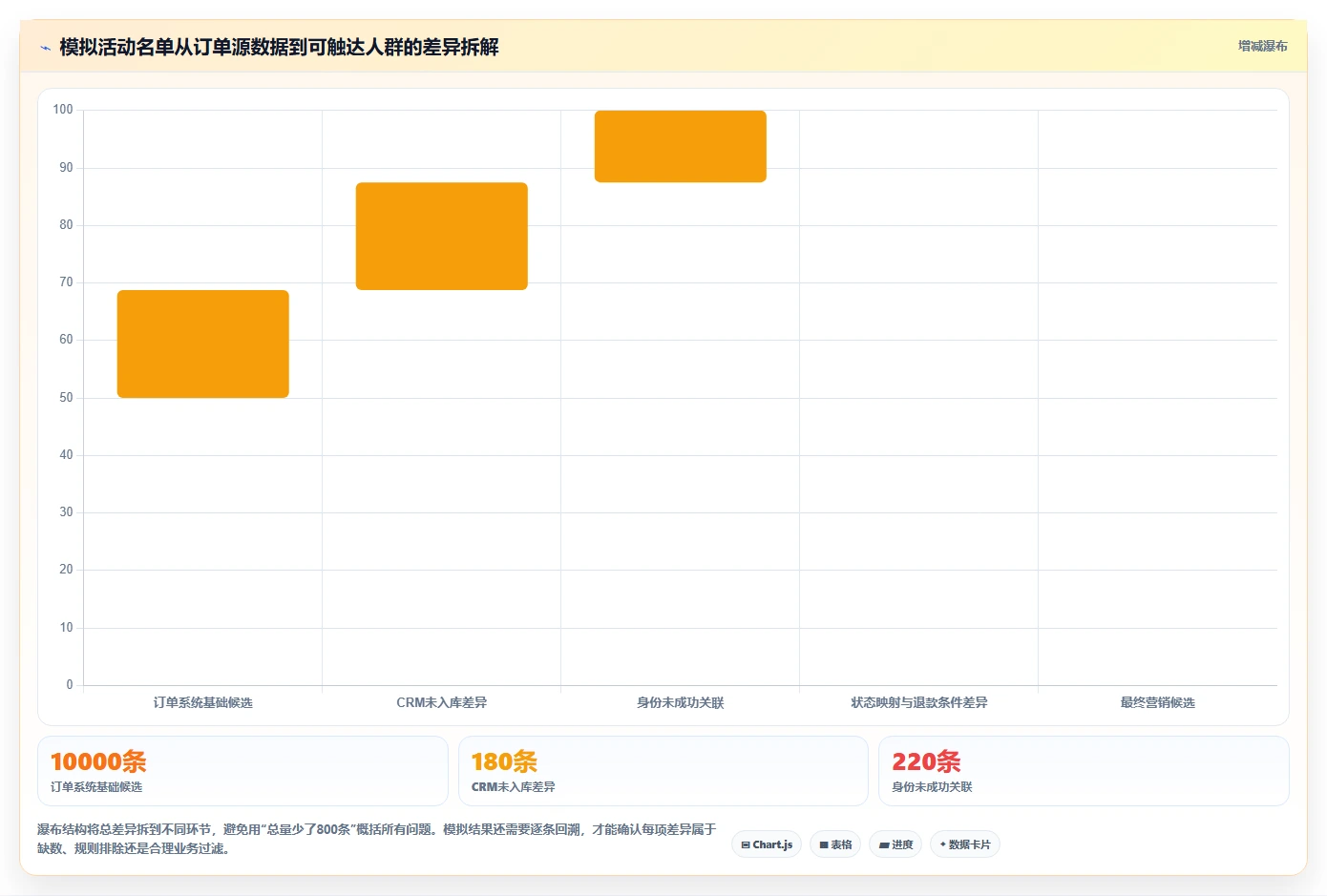Open the 180条 CRM未入库差异 data card

point(663,771)
